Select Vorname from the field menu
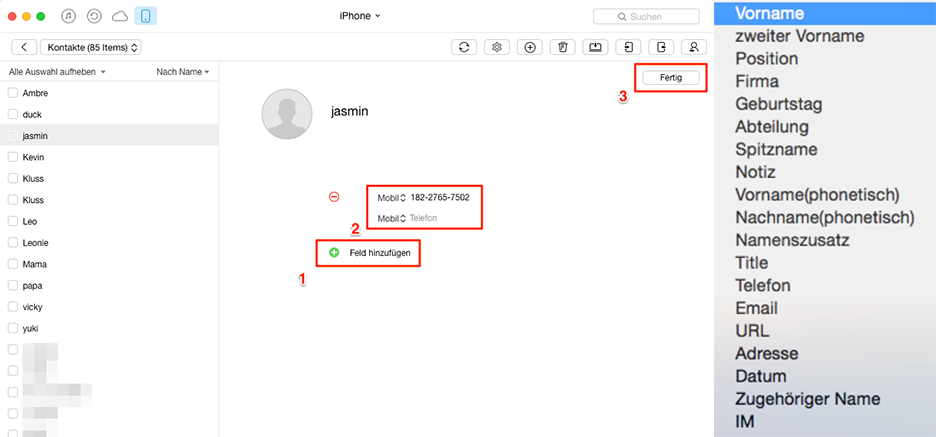 tap(825, 13)
